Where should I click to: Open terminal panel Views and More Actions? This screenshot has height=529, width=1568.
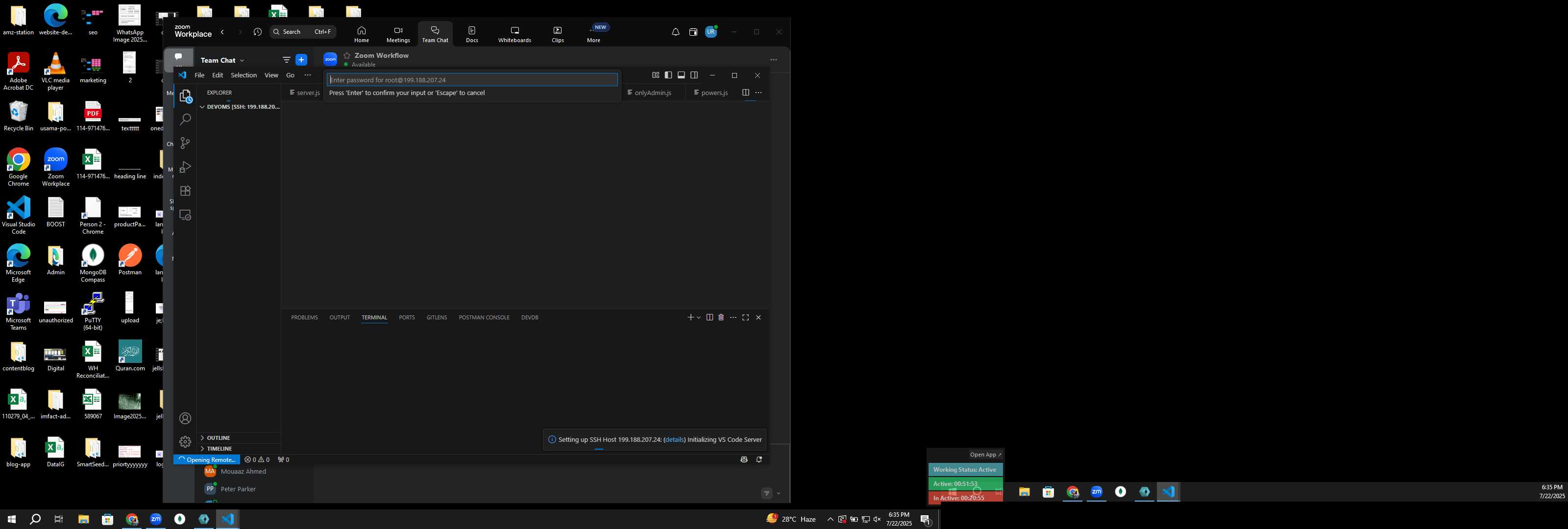pos(734,317)
